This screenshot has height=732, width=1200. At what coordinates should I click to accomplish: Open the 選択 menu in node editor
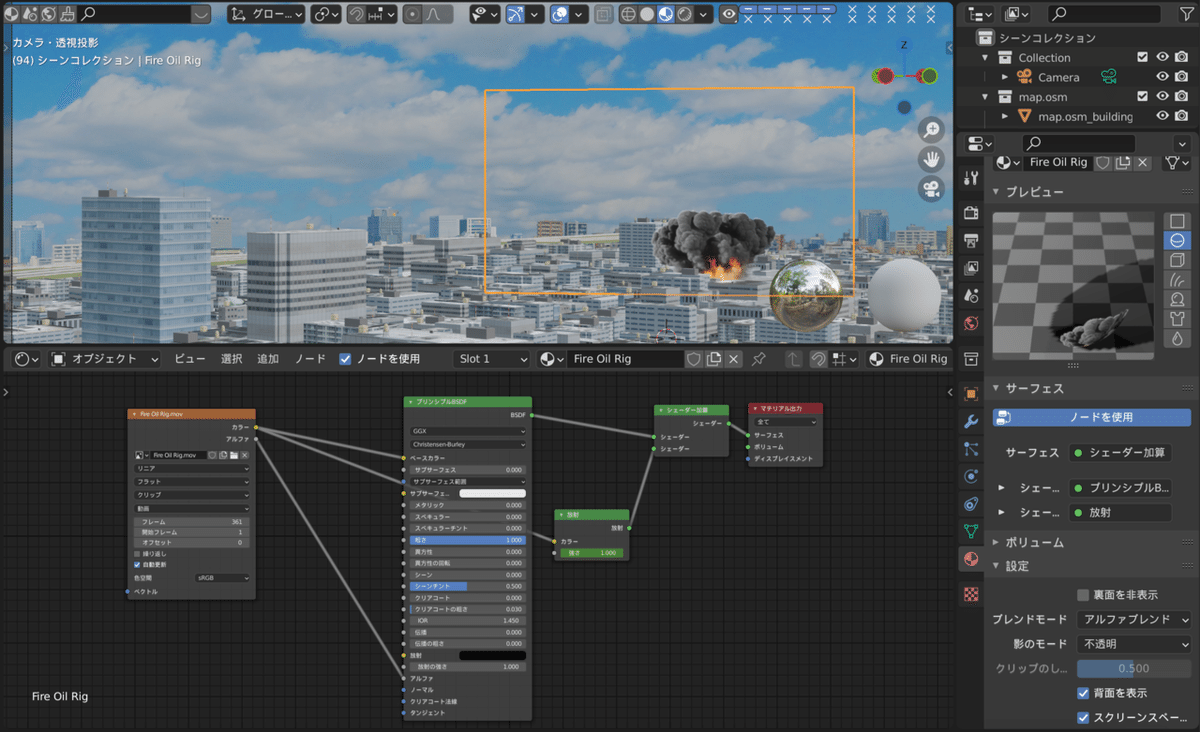coord(231,359)
